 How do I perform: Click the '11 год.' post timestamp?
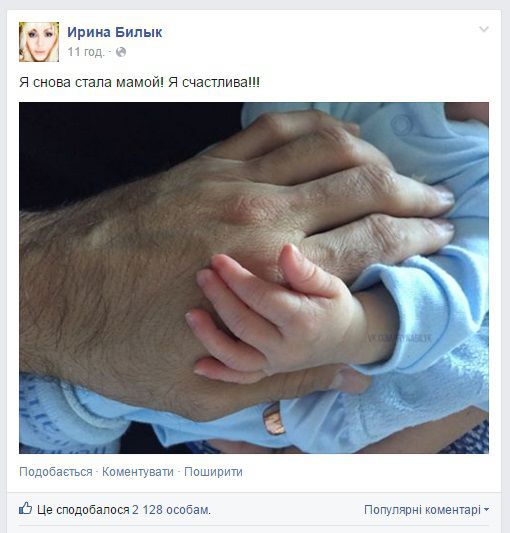point(86,52)
